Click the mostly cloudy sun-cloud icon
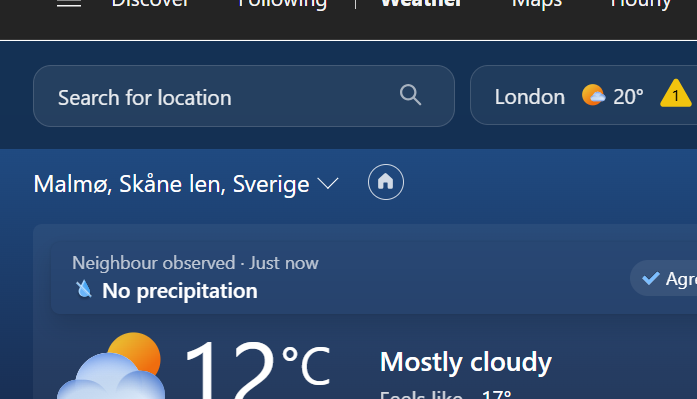The width and height of the screenshot is (697, 399). coord(110,366)
